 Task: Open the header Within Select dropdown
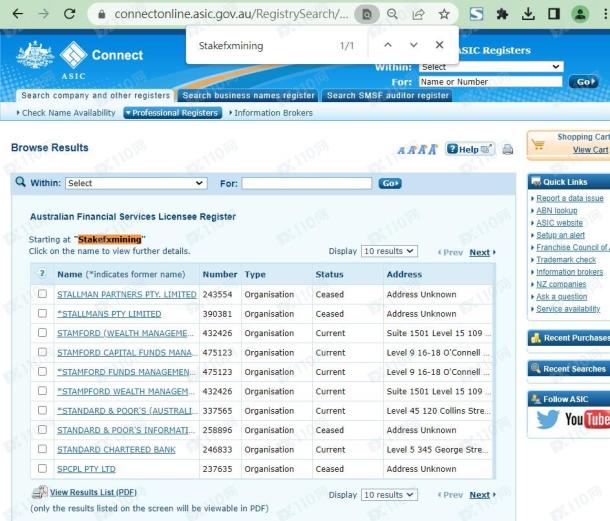[x=491, y=67]
